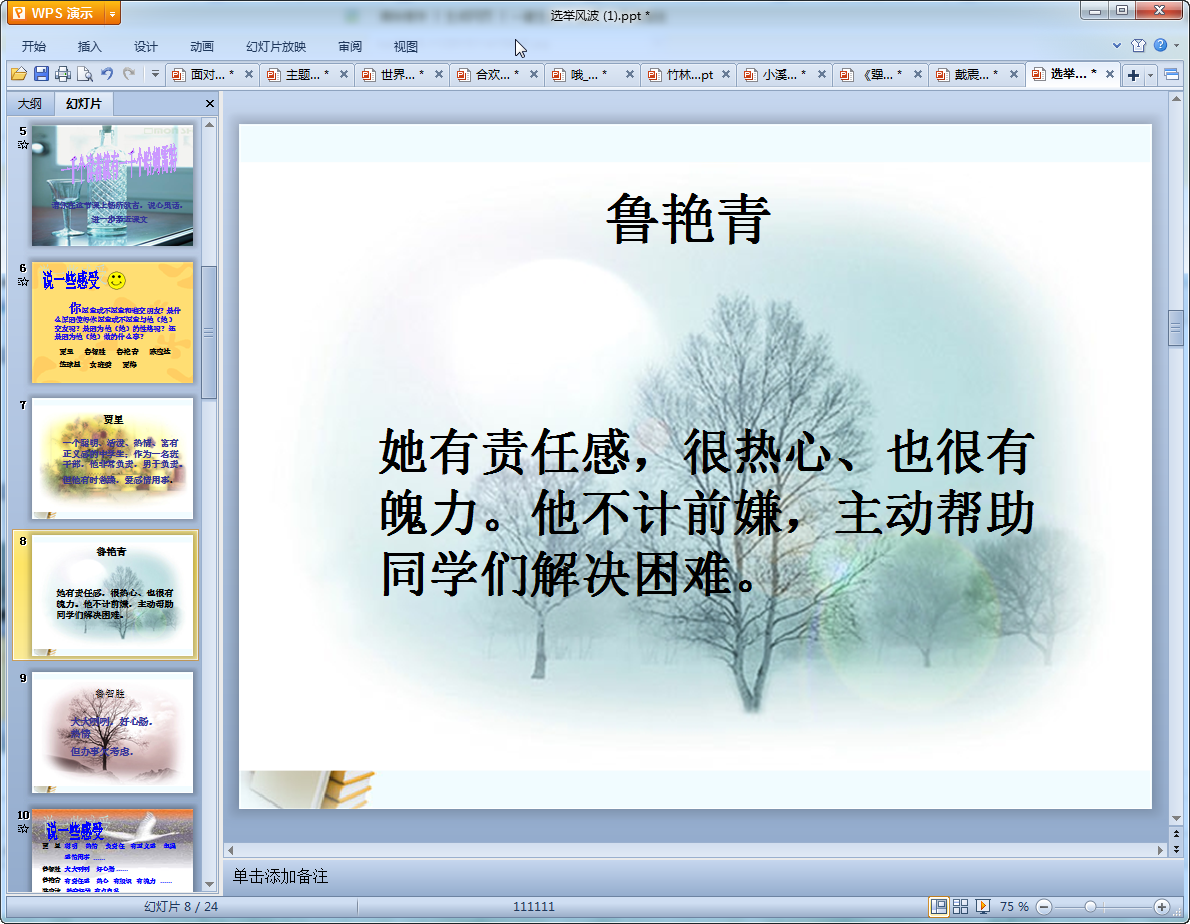Image resolution: width=1190 pixels, height=924 pixels.
Task: Expand the WPS 演示 button dropdown arrow
Action: click(112, 14)
